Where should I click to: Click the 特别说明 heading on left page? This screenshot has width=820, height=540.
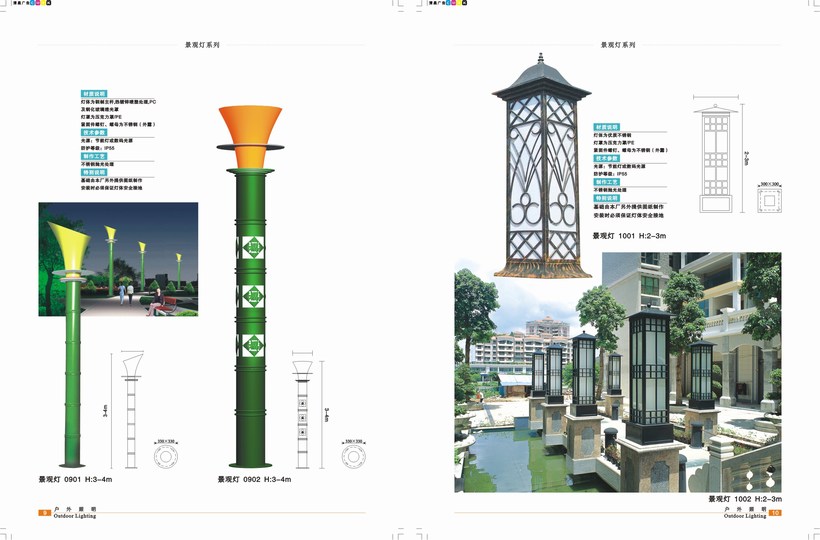[x=94, y=171]
